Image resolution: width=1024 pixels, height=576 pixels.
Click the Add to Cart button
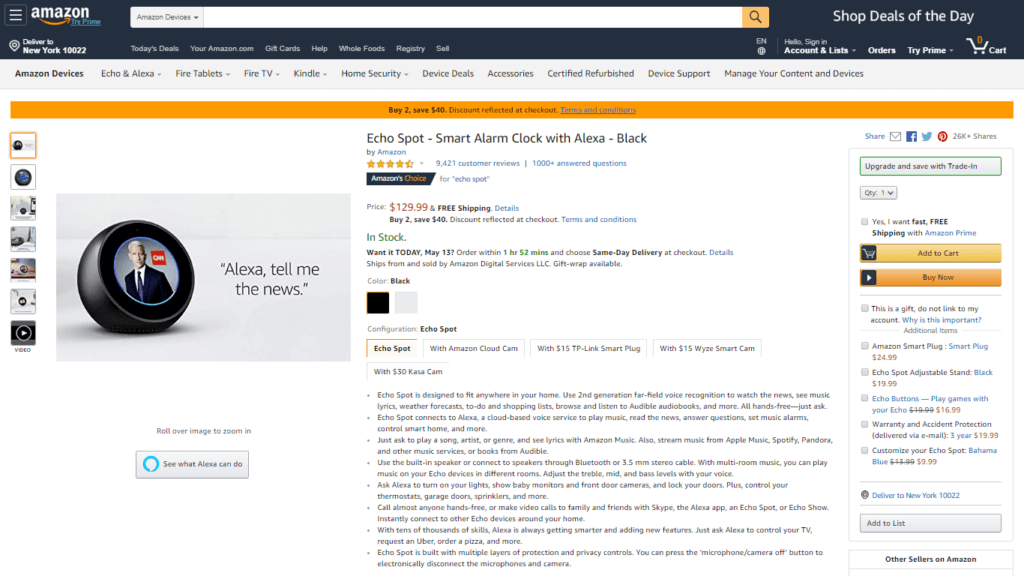(930, 253)
